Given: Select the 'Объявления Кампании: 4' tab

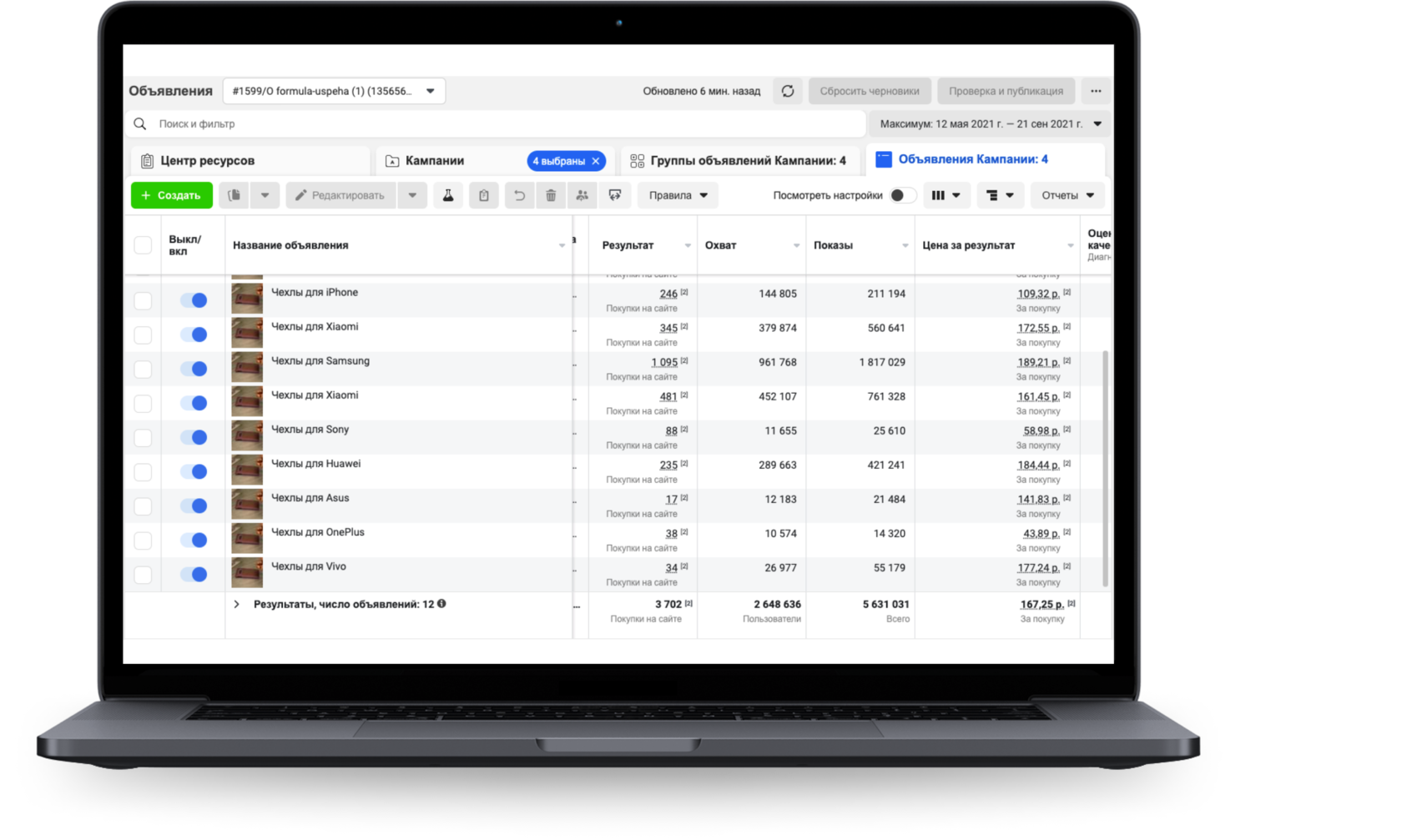Looking at the screenshot, I should [x=986, y=159].
